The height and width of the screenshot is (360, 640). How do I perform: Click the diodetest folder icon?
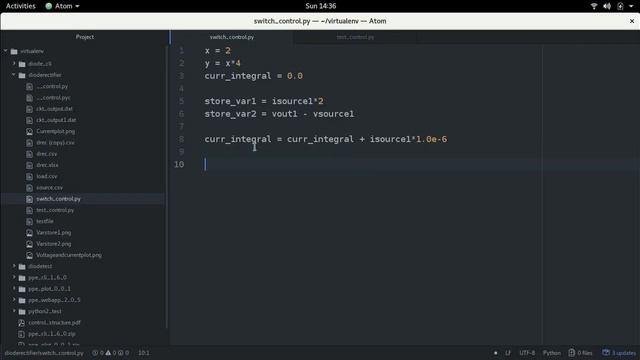[x=22, y=267]
